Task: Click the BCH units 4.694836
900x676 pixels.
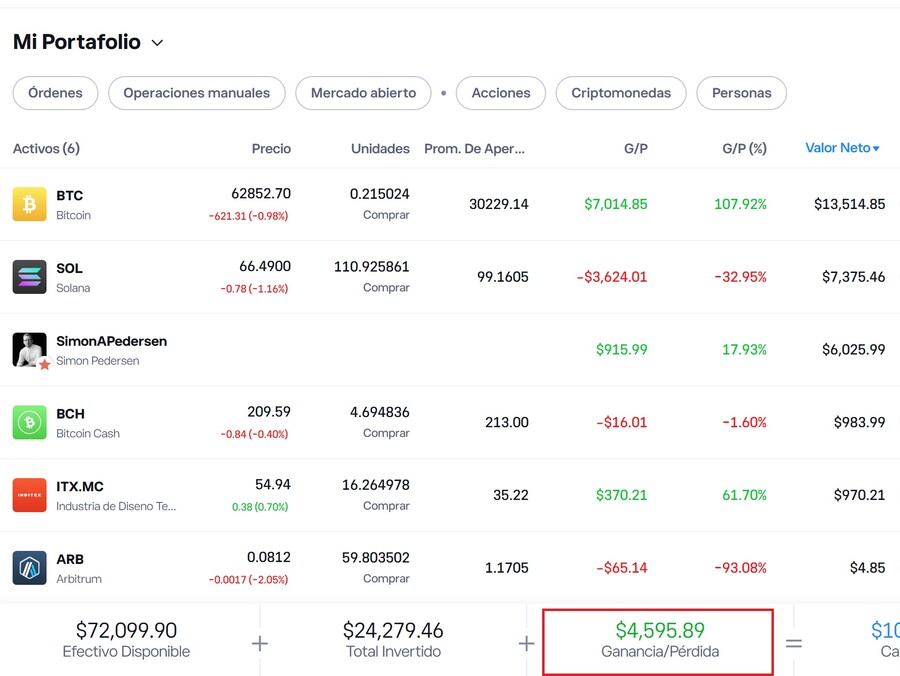Action: (379, 412)
